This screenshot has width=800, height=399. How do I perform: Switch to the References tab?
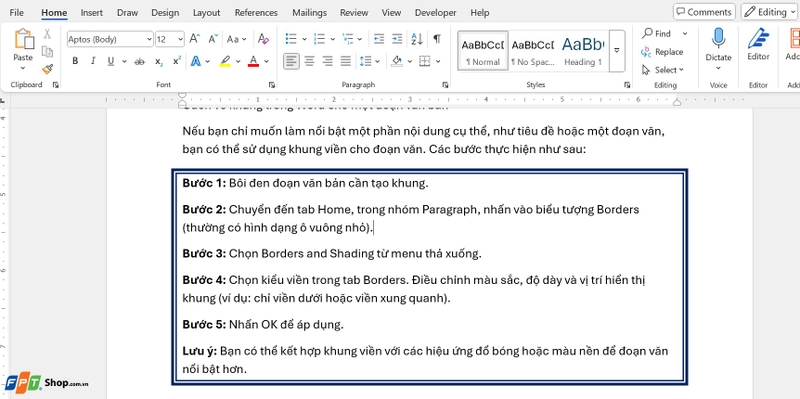(x=256, y=13)
